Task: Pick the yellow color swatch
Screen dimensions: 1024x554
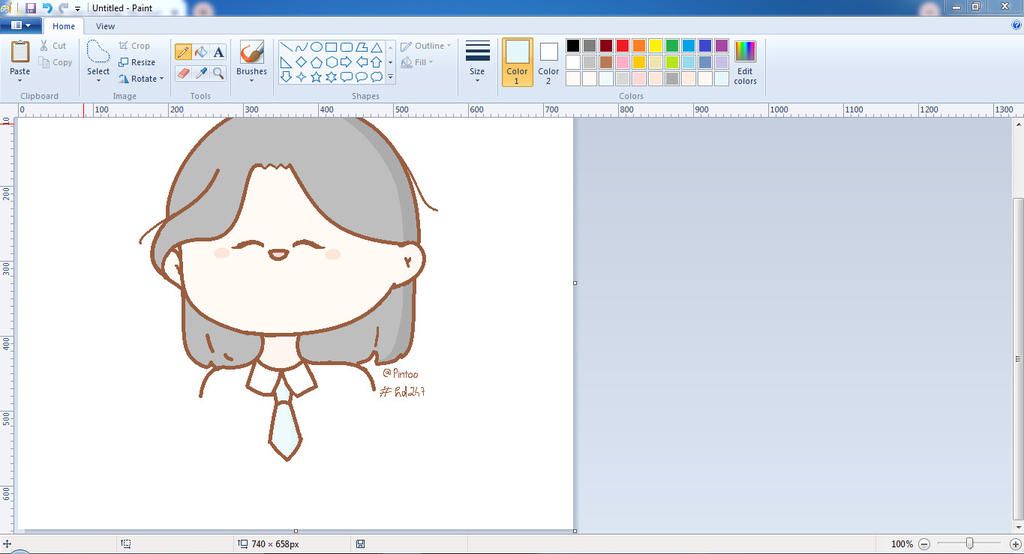Action: (x=655, y=45)
